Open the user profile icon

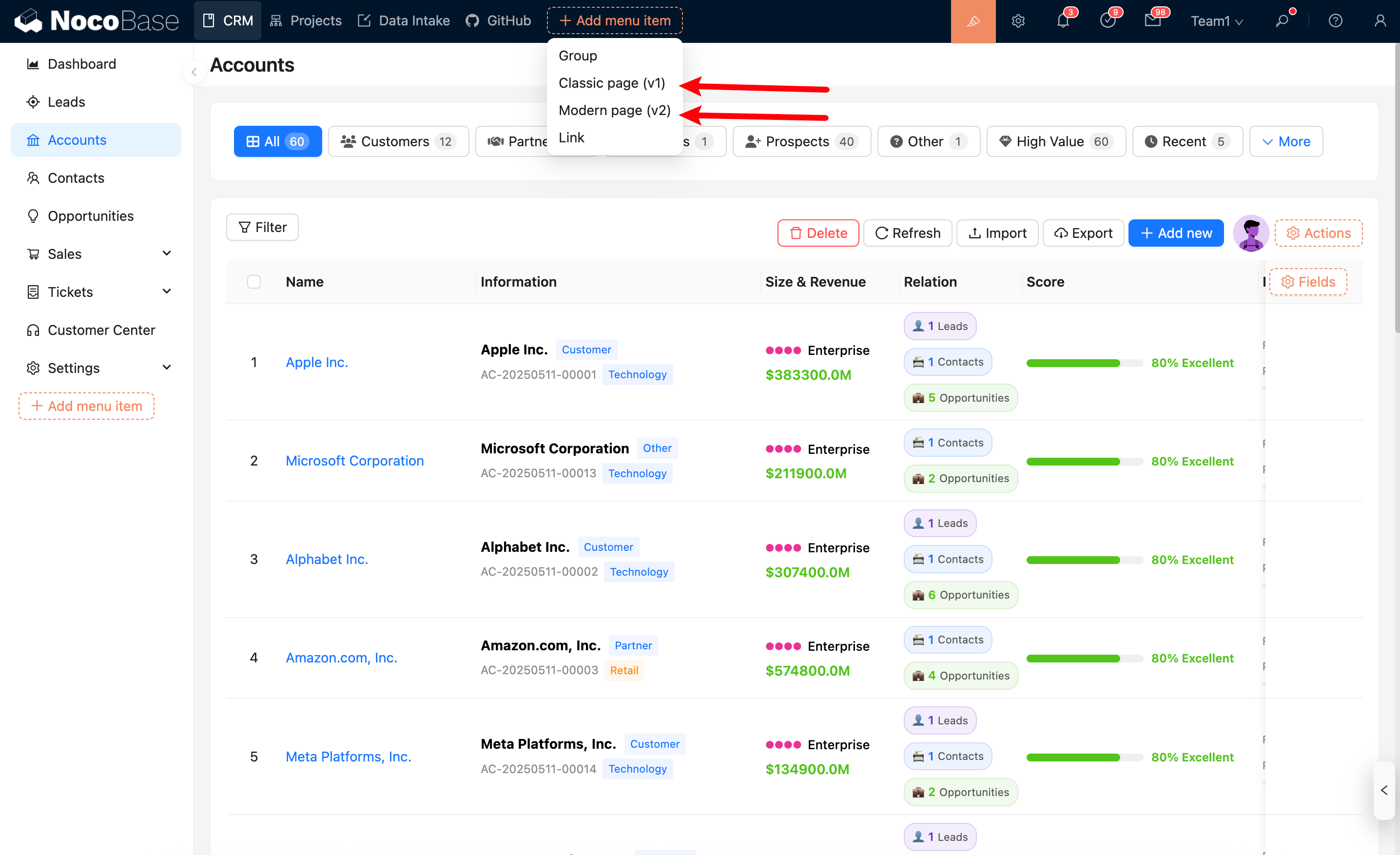click(x=1380, y=21)
